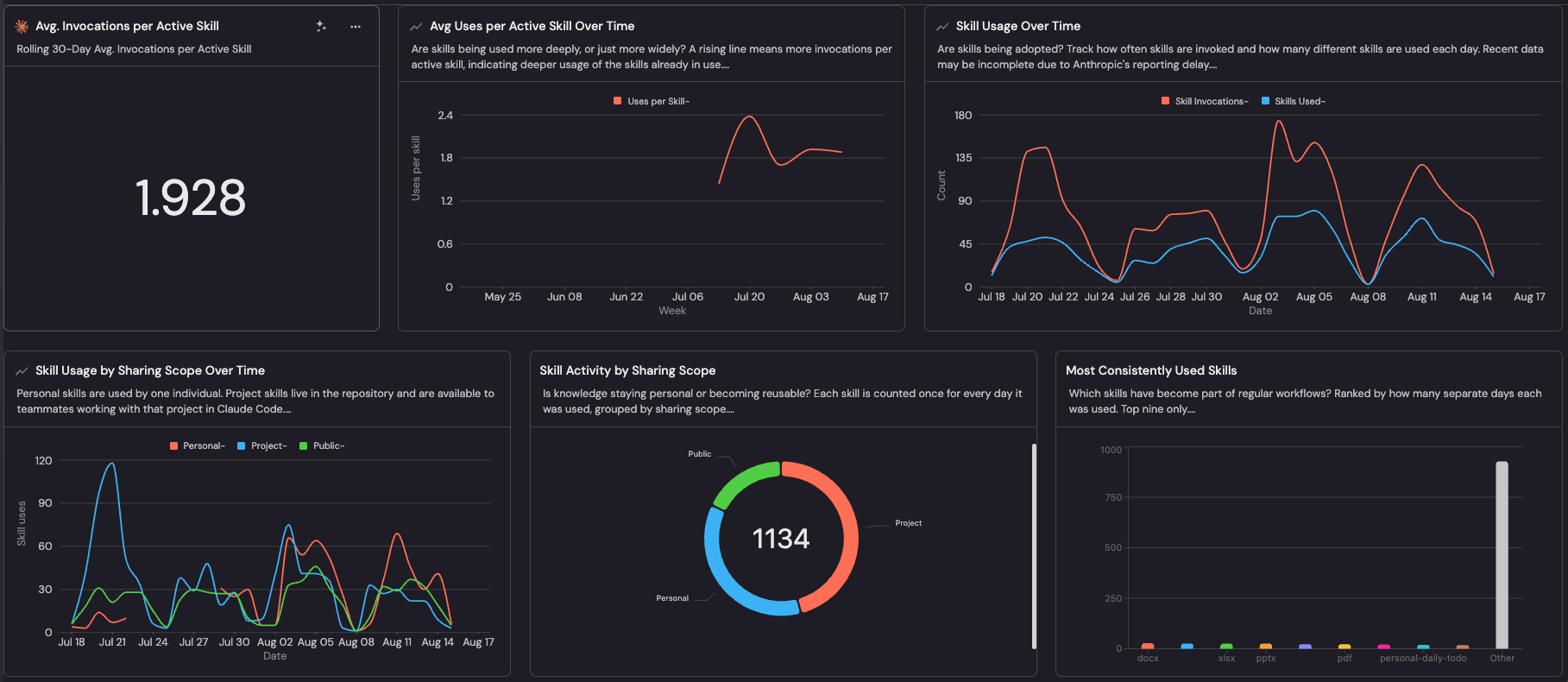The height and width of the screenshot is (682, 1568).
Task: Click the sparkle AI icon on Avg. Invocations card
Action: click(x=321, y=27)
